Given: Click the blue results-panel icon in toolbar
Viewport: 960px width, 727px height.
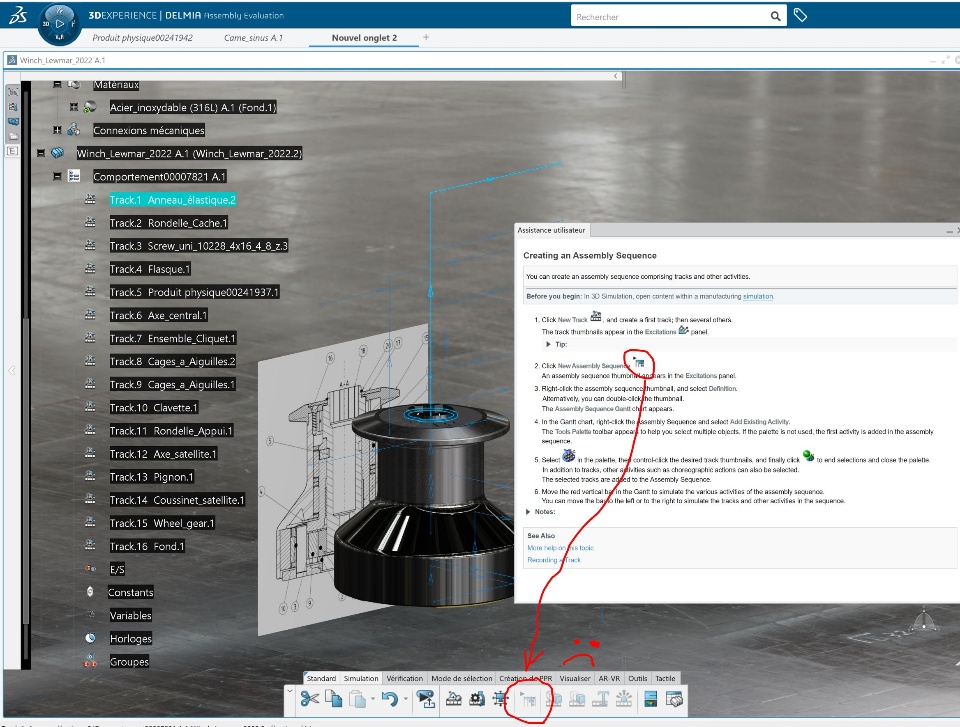Looking at the screenshot, I should point(651,699).
